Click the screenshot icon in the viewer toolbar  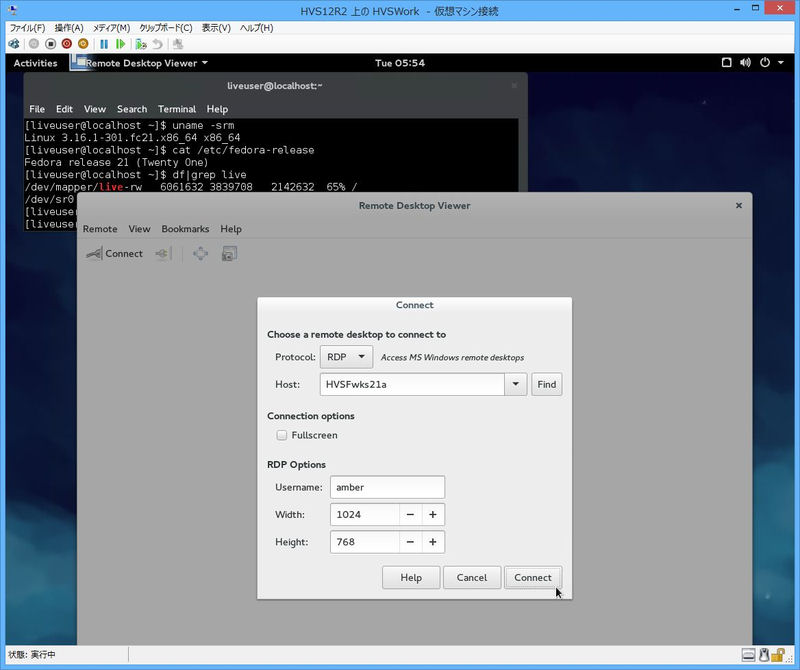click(229, 254)
